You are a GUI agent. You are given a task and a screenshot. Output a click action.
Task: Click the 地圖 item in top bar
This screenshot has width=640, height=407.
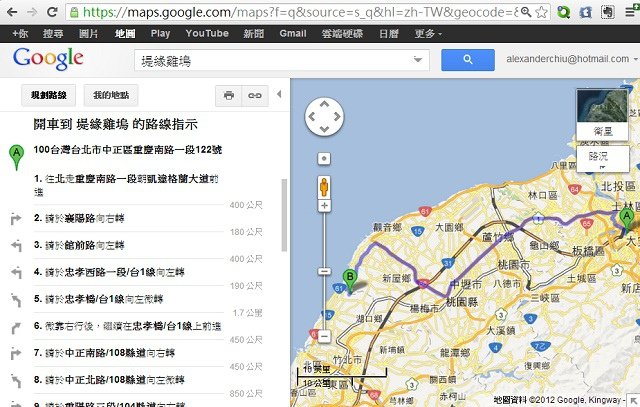click(x=125, y=33)
